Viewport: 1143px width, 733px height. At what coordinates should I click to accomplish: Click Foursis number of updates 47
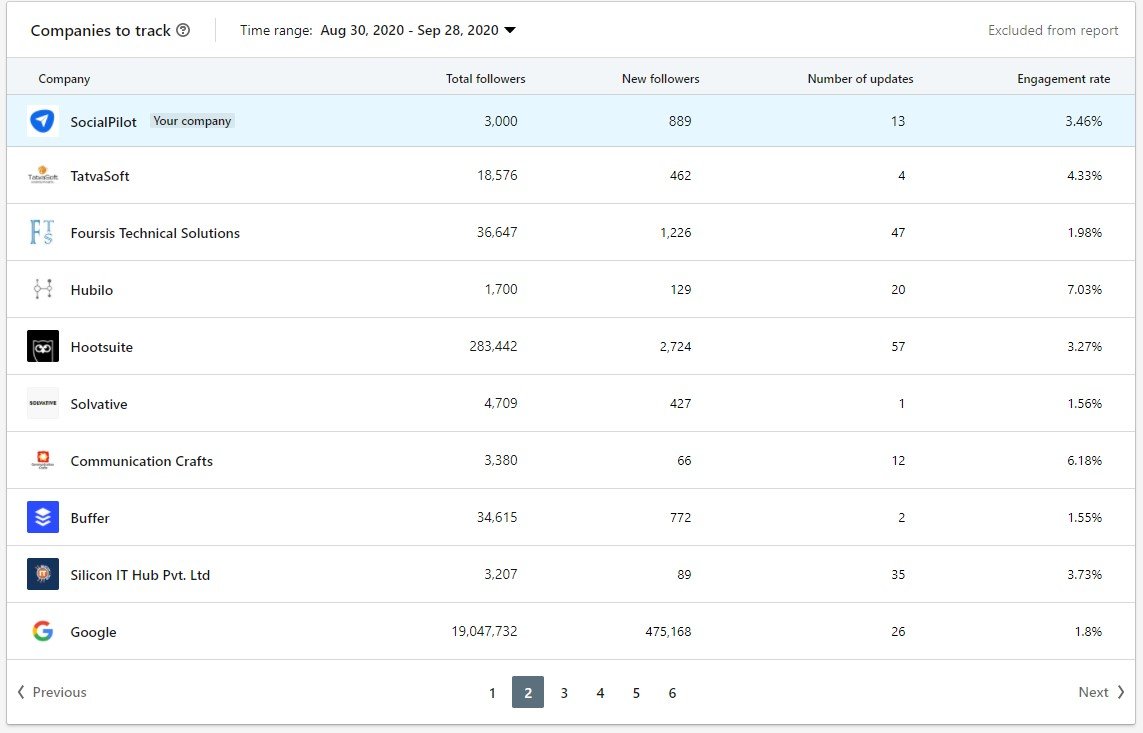point(898,232)
